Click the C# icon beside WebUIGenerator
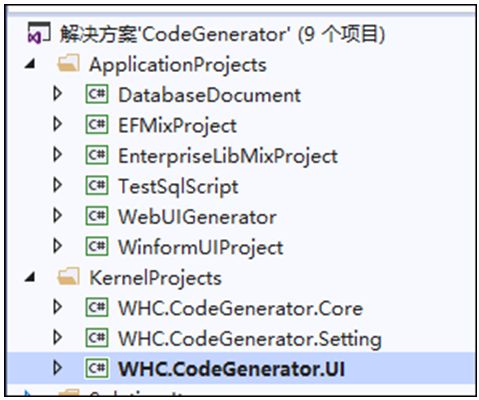 click(97, 216)
